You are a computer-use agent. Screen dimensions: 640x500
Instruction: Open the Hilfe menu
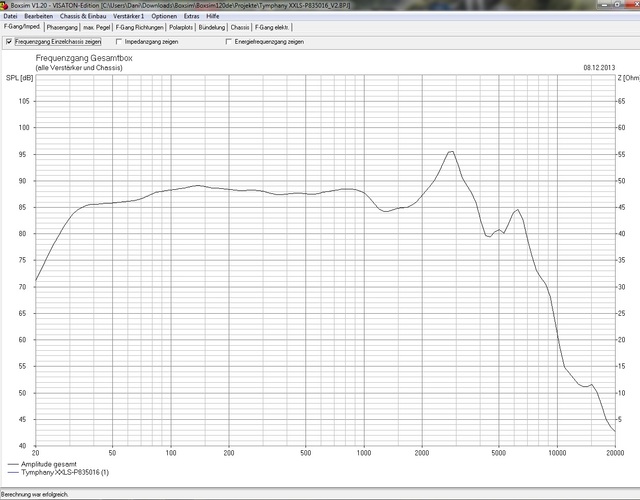(213, 17)
